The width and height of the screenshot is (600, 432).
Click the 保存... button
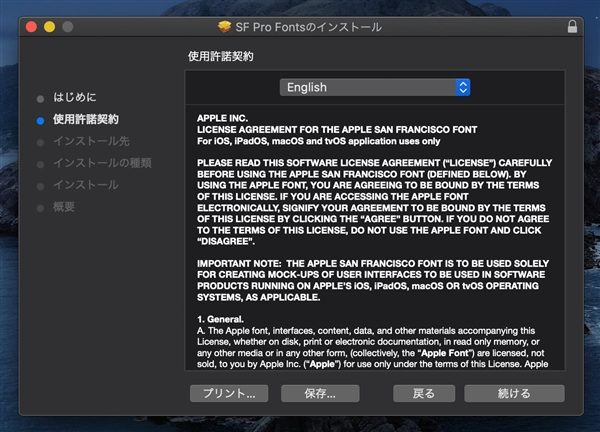tap(320, 393)
